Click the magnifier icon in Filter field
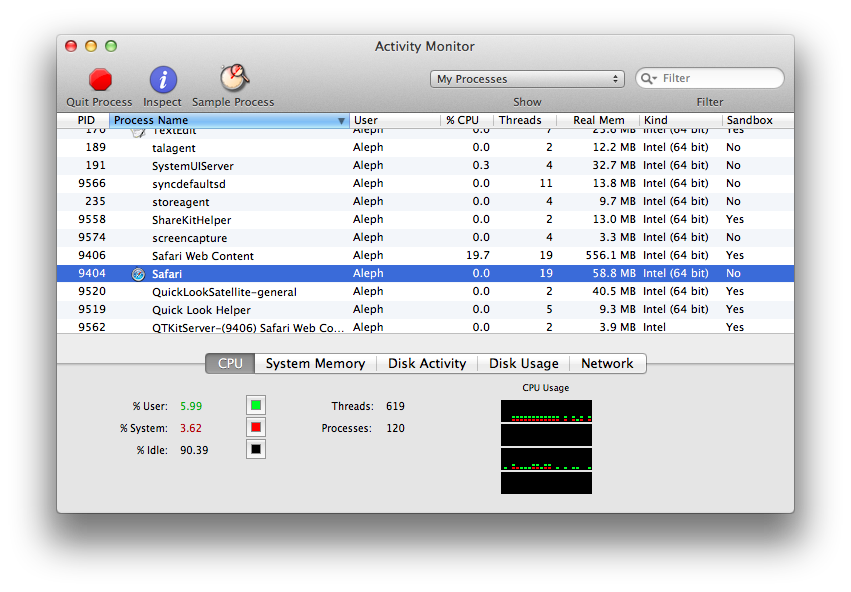Viewport: 851px width, 592px height. click(x=647, y=79)
